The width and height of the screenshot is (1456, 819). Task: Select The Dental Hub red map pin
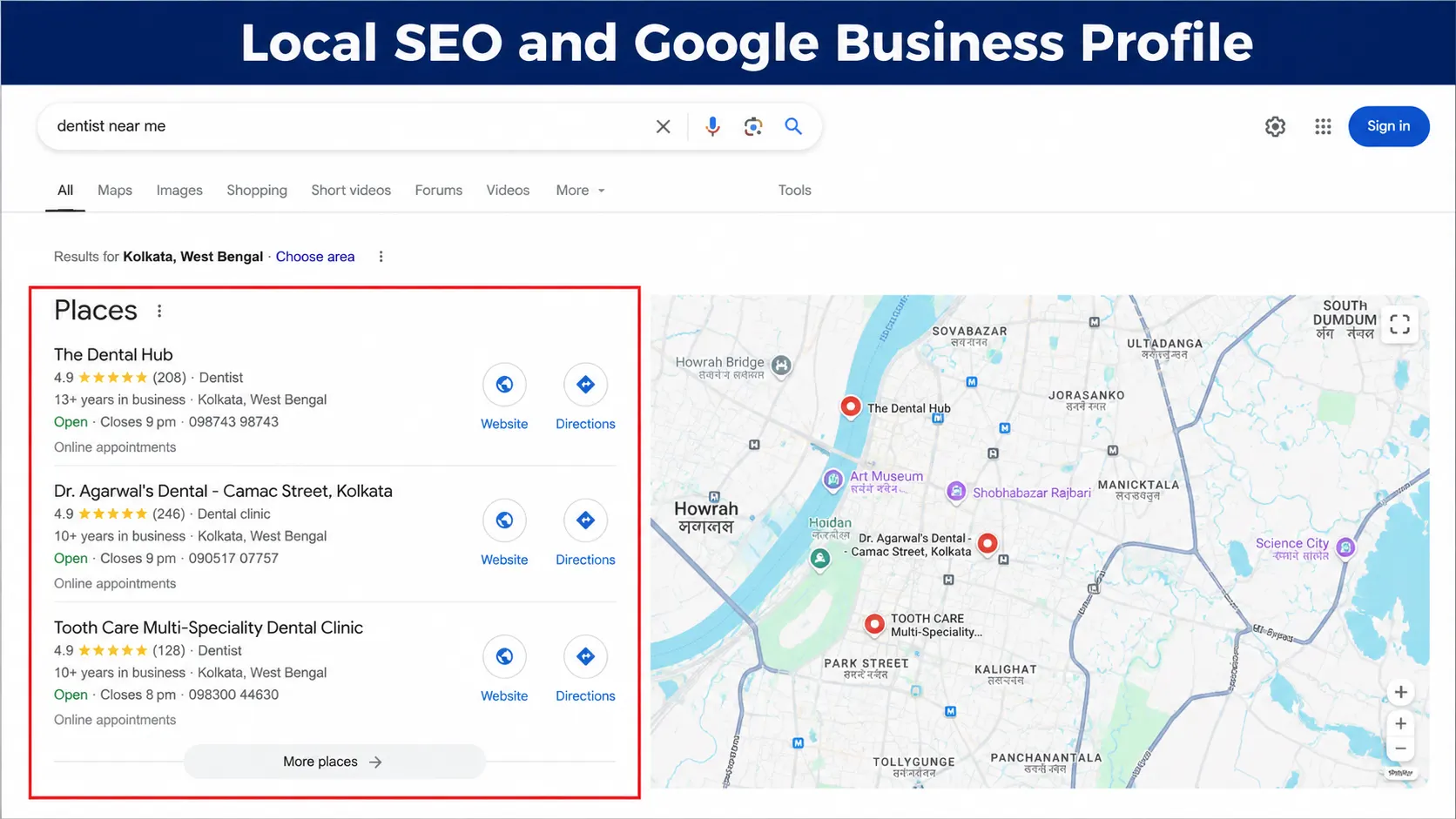tap(851, 406)
